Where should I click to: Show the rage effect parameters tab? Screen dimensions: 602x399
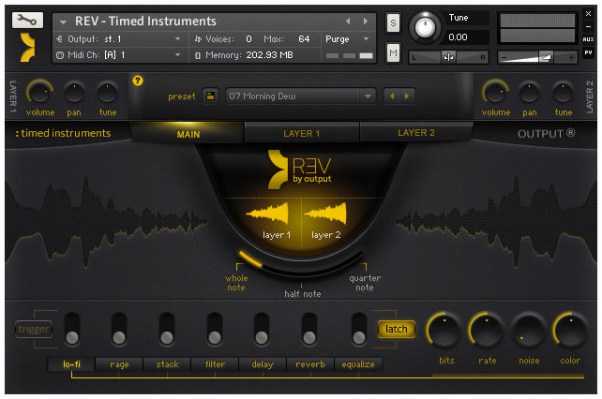119,364
